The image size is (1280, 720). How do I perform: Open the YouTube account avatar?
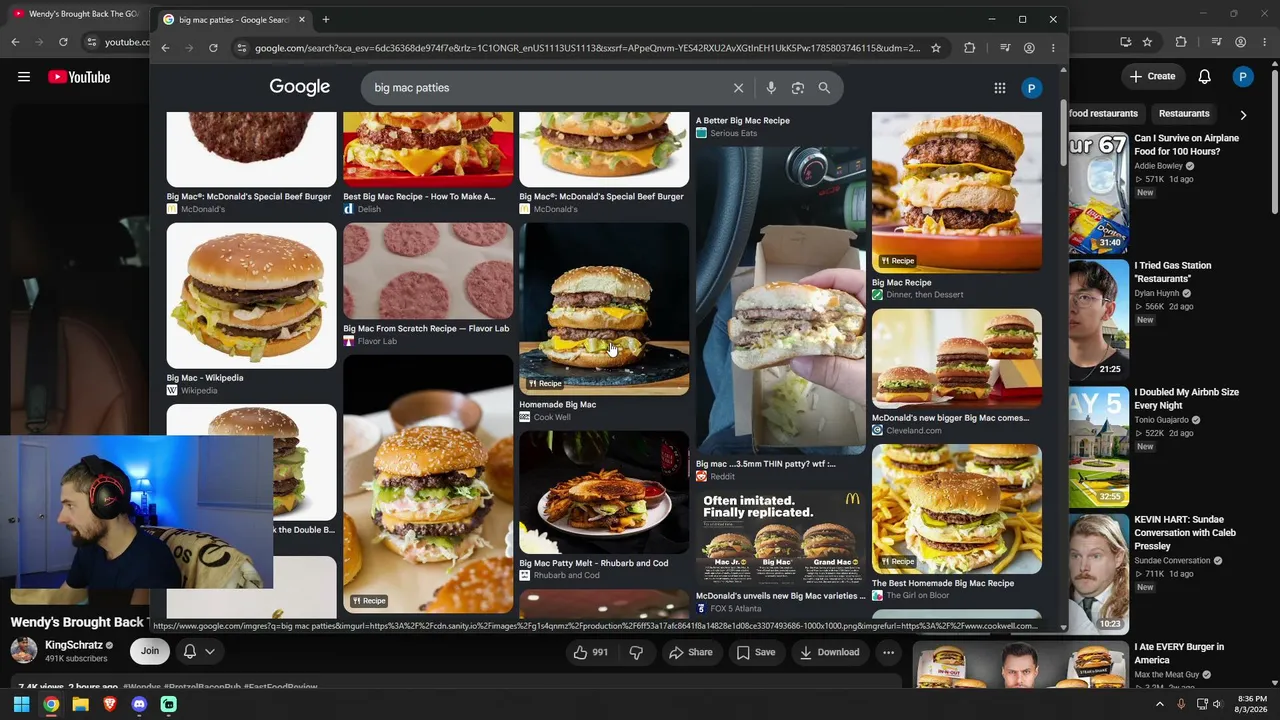tap(1242, 77)
